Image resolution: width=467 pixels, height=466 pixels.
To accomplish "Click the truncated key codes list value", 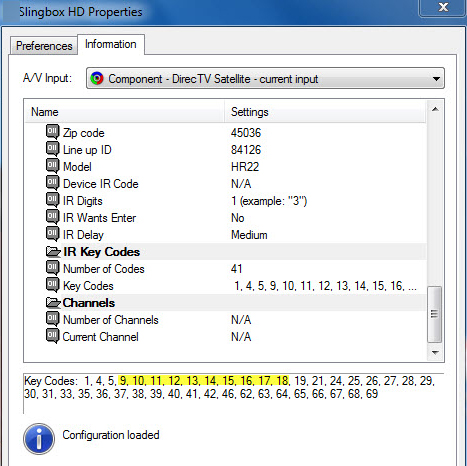I will [325, 286].
